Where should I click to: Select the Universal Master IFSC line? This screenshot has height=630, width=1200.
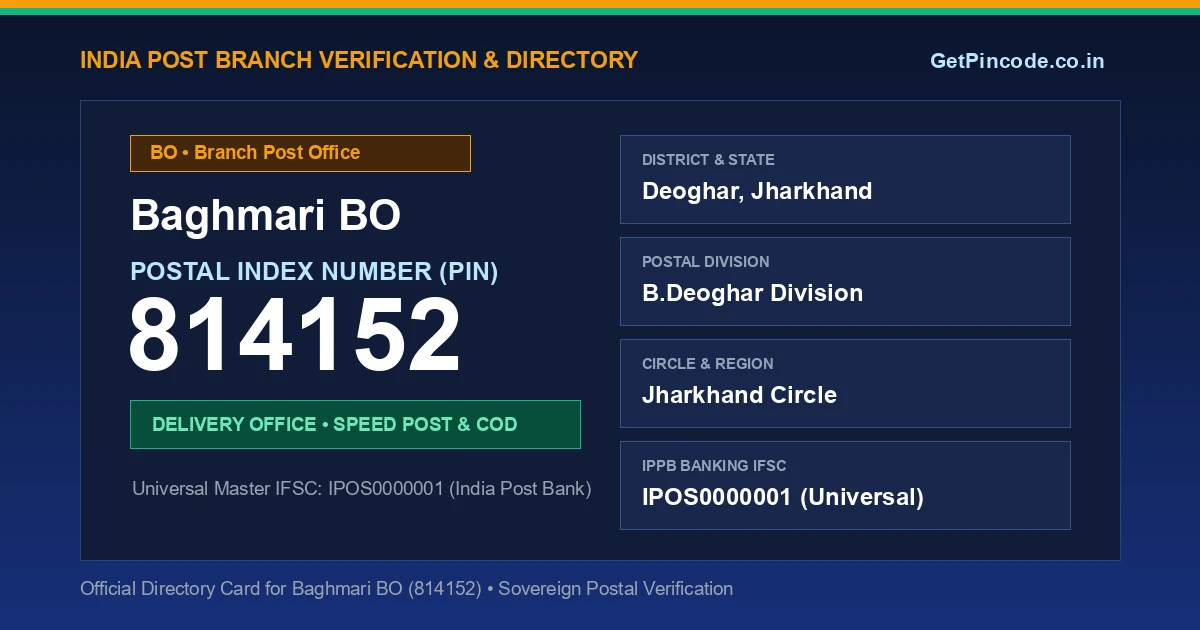[362, 489]
